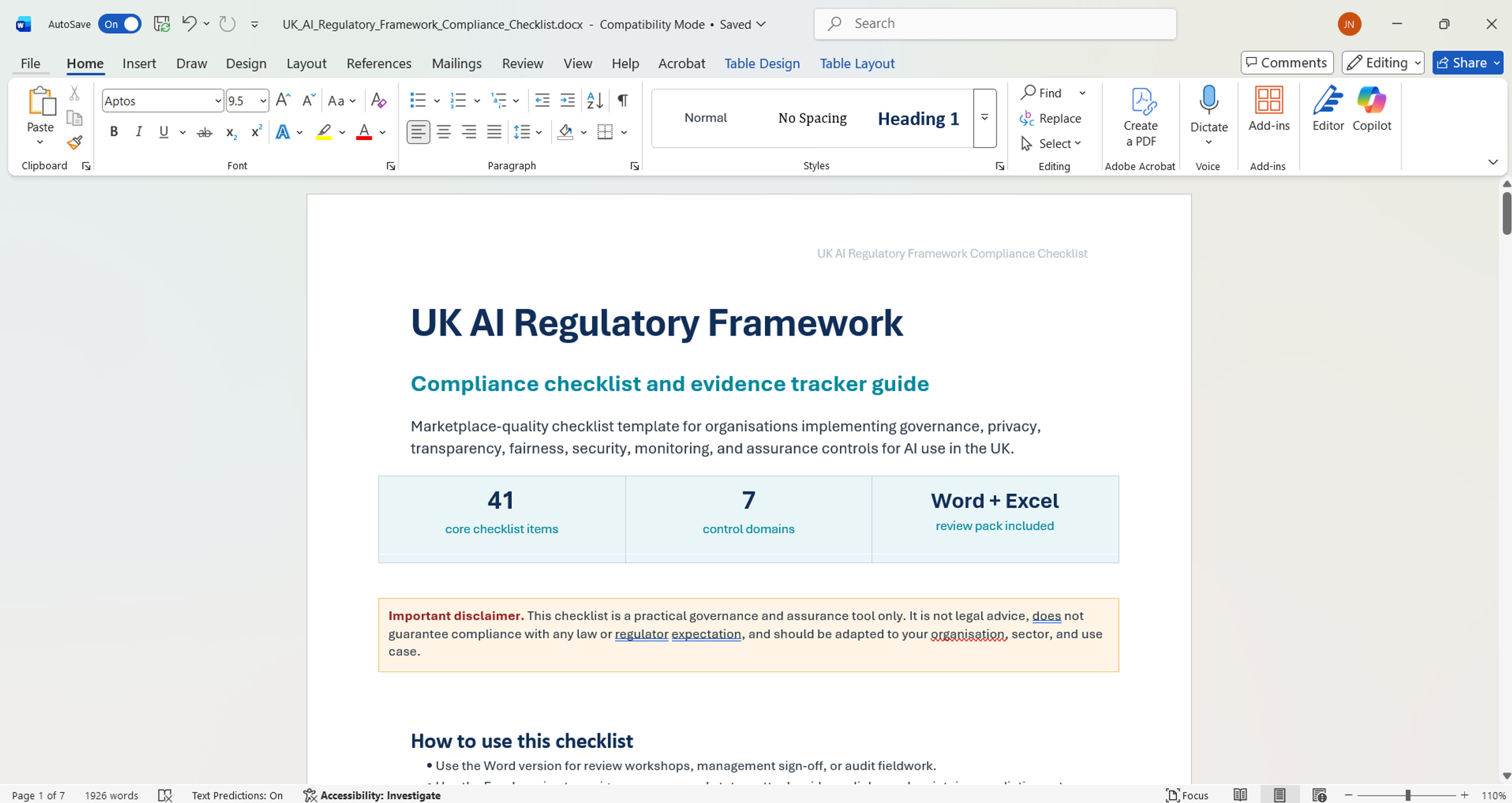Apply red font color

(x=364, y=132)
